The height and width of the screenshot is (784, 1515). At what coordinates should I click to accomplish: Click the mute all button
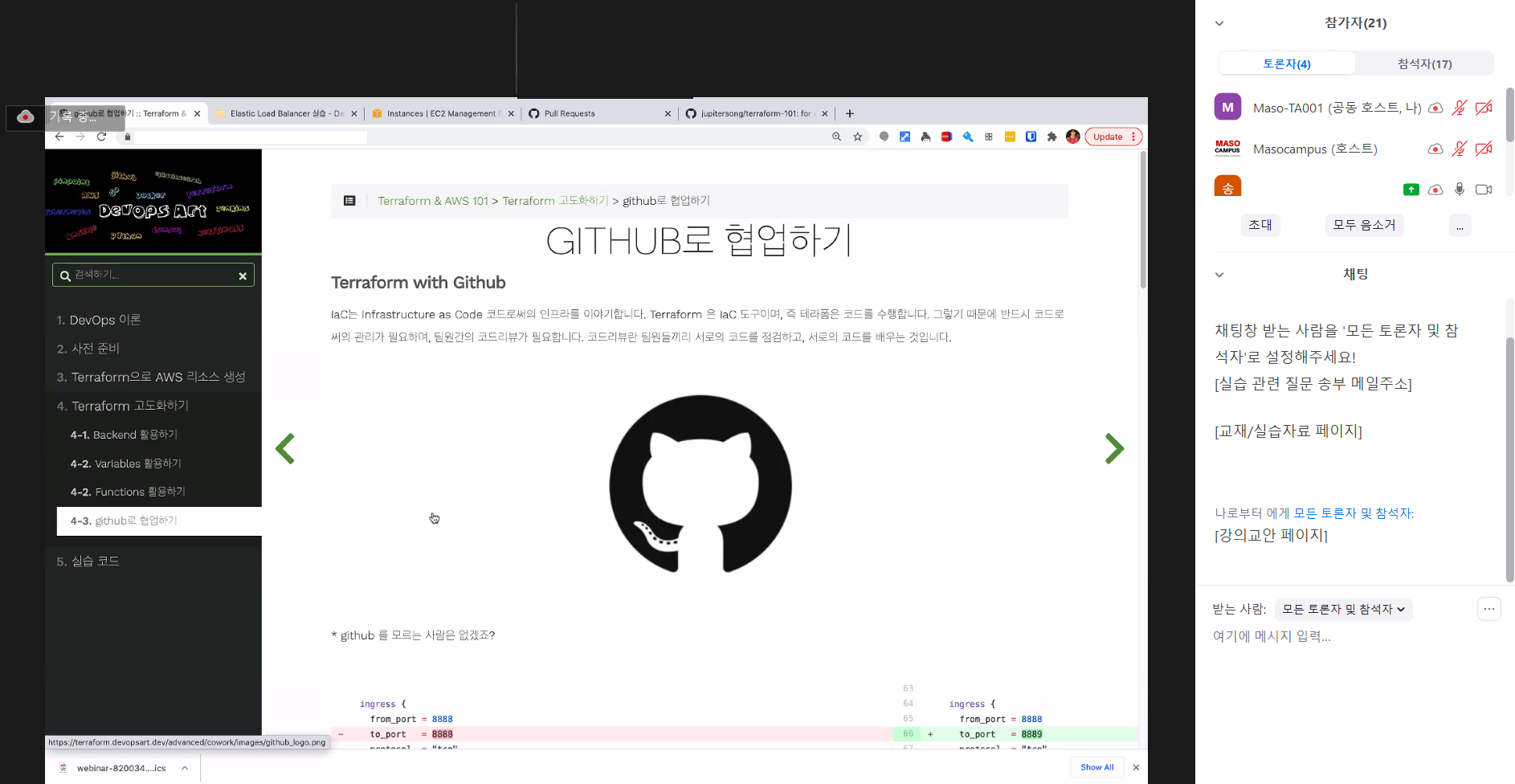1364,225
